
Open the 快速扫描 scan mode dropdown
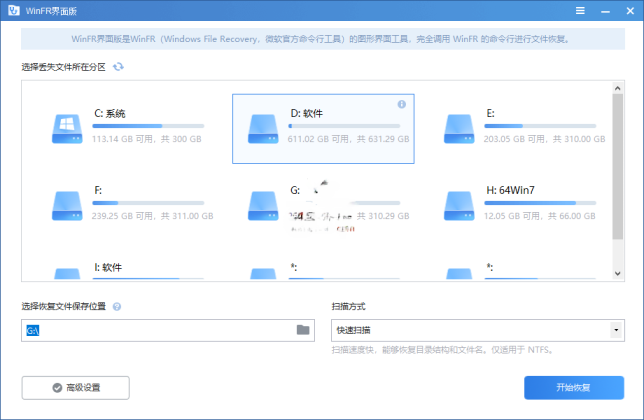[478, 330]
